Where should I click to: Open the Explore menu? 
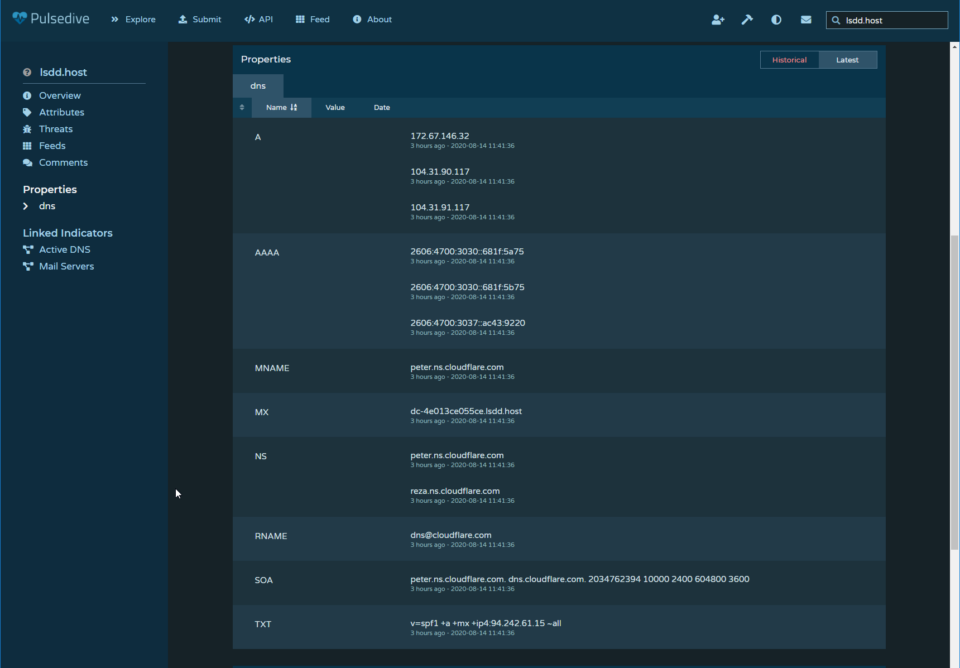click(x=133, y=19)
